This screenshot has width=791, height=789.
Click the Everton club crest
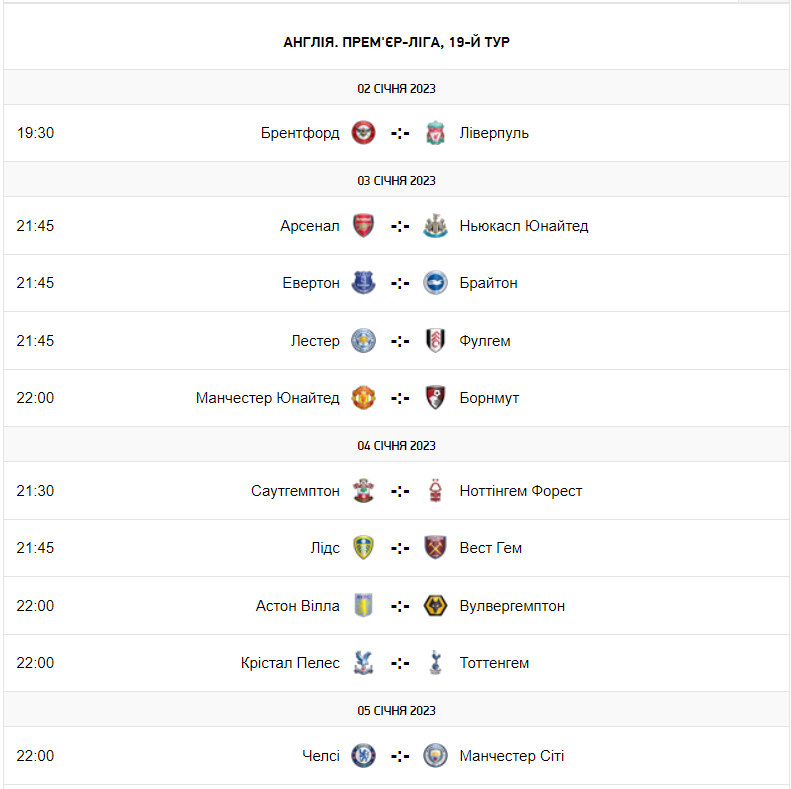click(x=363, y=283)
